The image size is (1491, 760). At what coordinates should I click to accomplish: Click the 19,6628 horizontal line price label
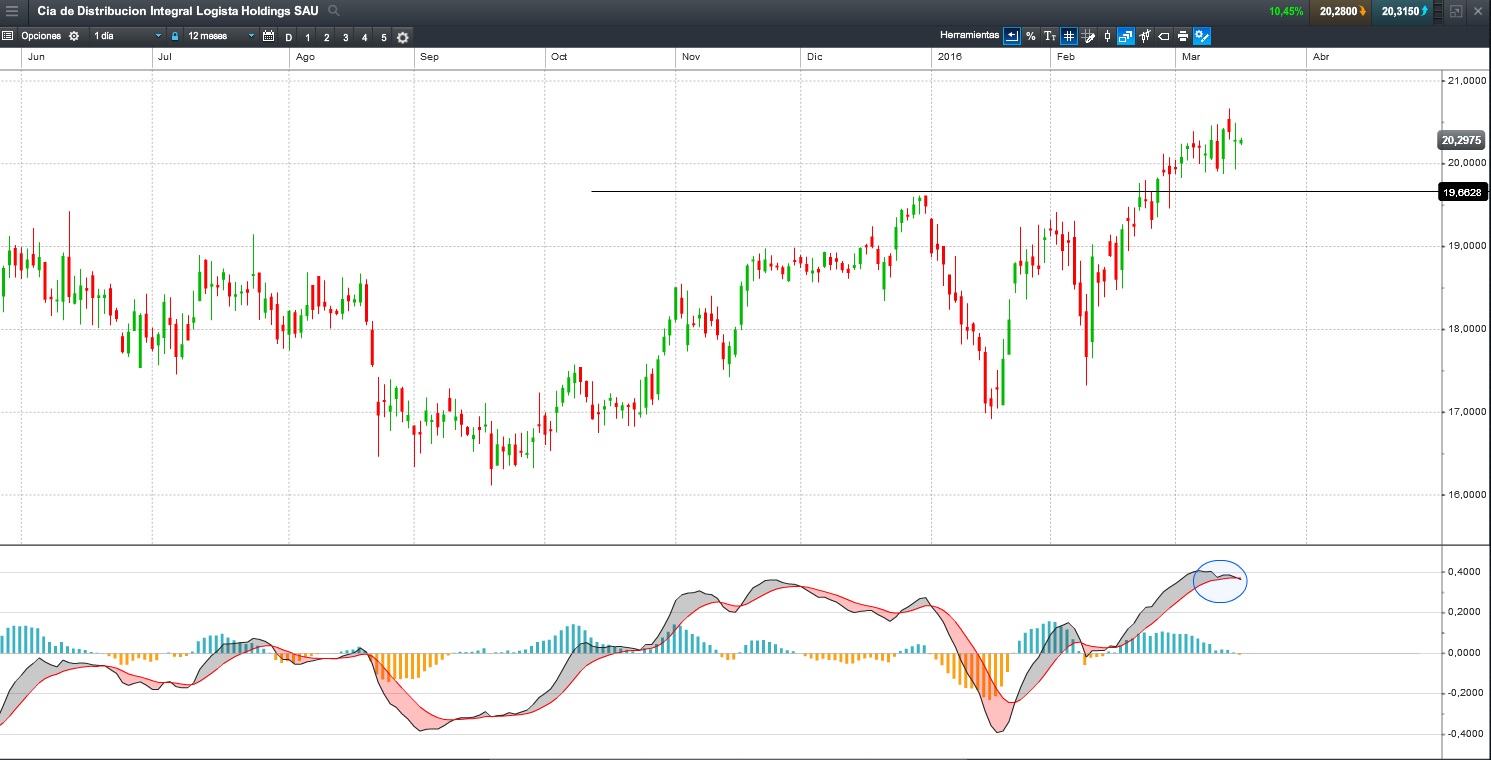(x=1461, y=192)
